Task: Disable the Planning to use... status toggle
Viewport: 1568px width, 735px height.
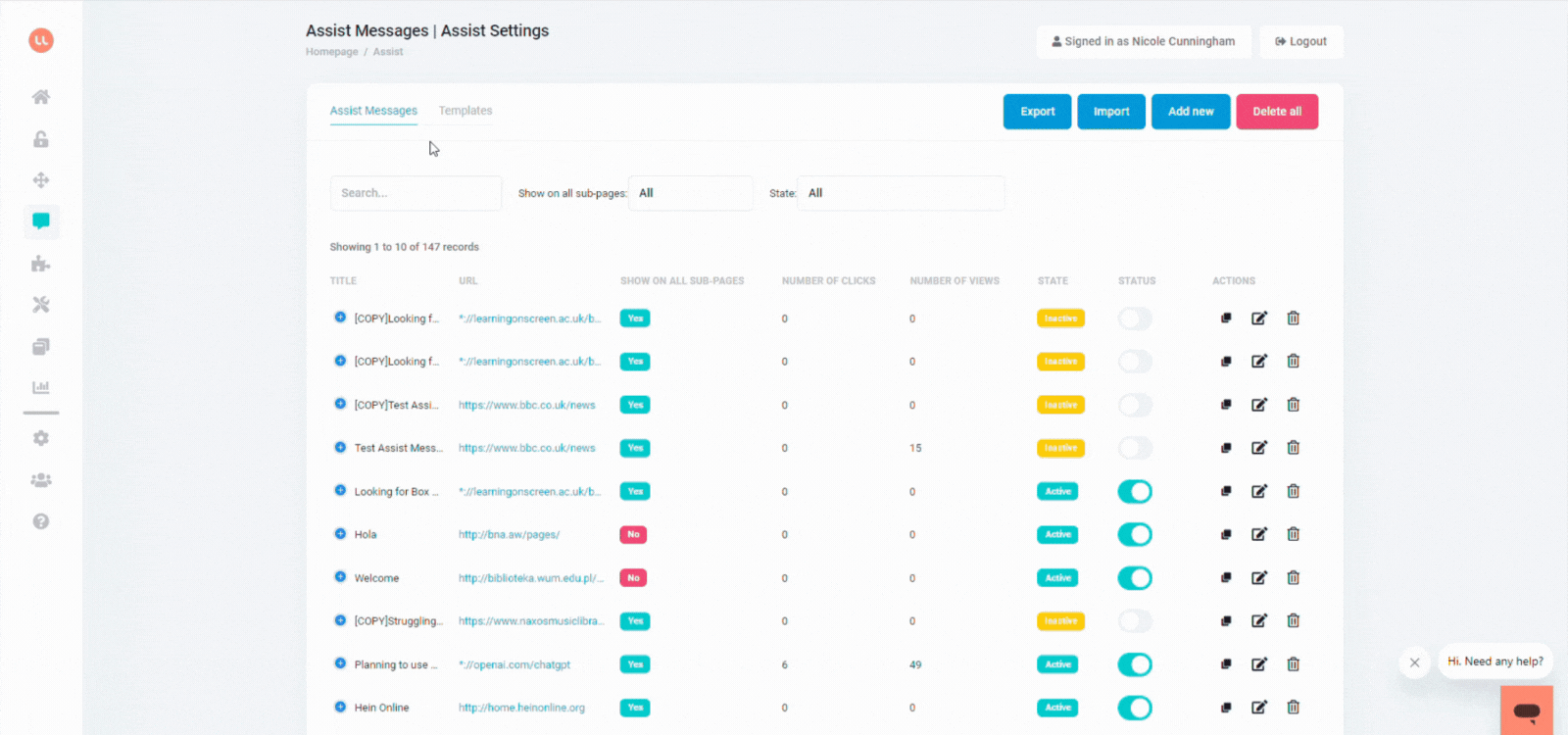Action: coord(1135,664)
